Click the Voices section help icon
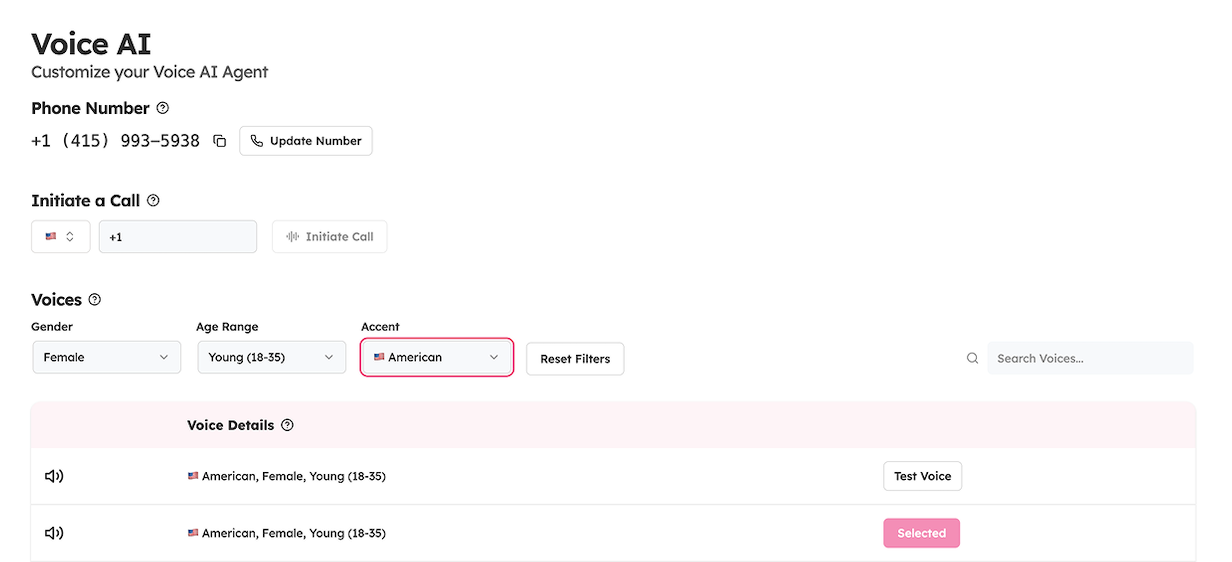This screenshot has width=1232, height=562. pos(95,299)
